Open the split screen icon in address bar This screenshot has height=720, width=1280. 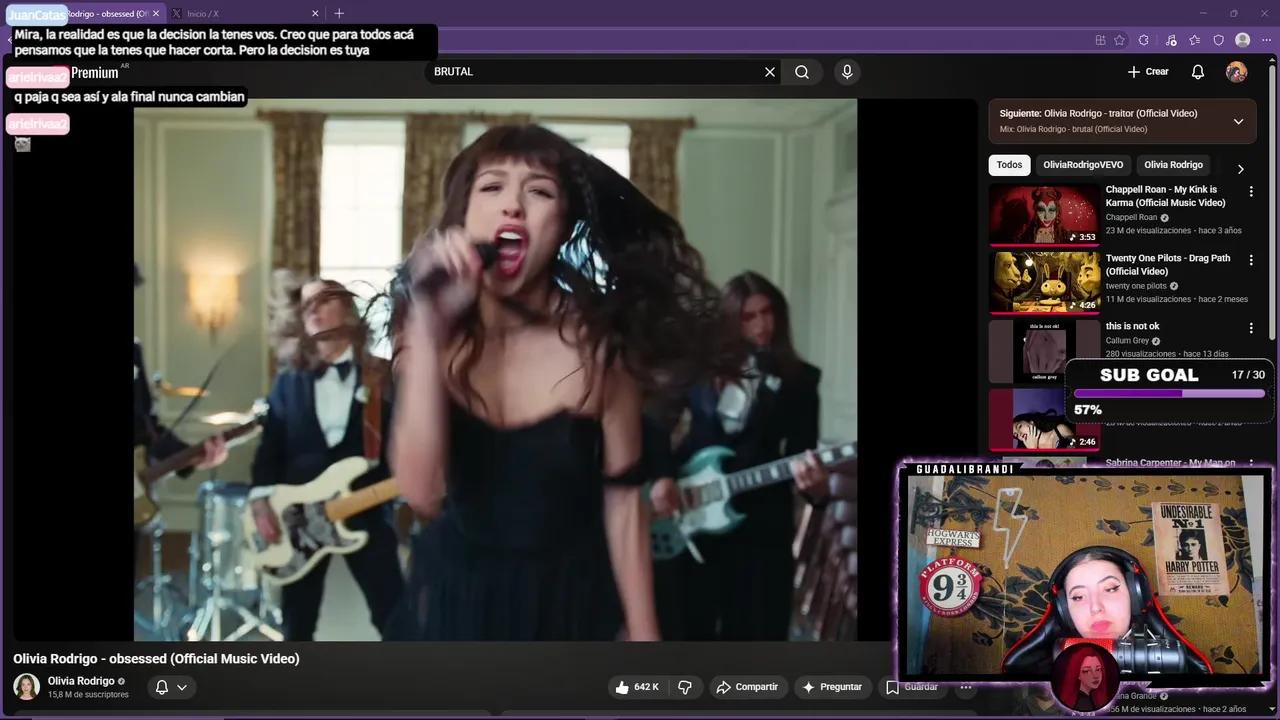(x=1100, y=40)
